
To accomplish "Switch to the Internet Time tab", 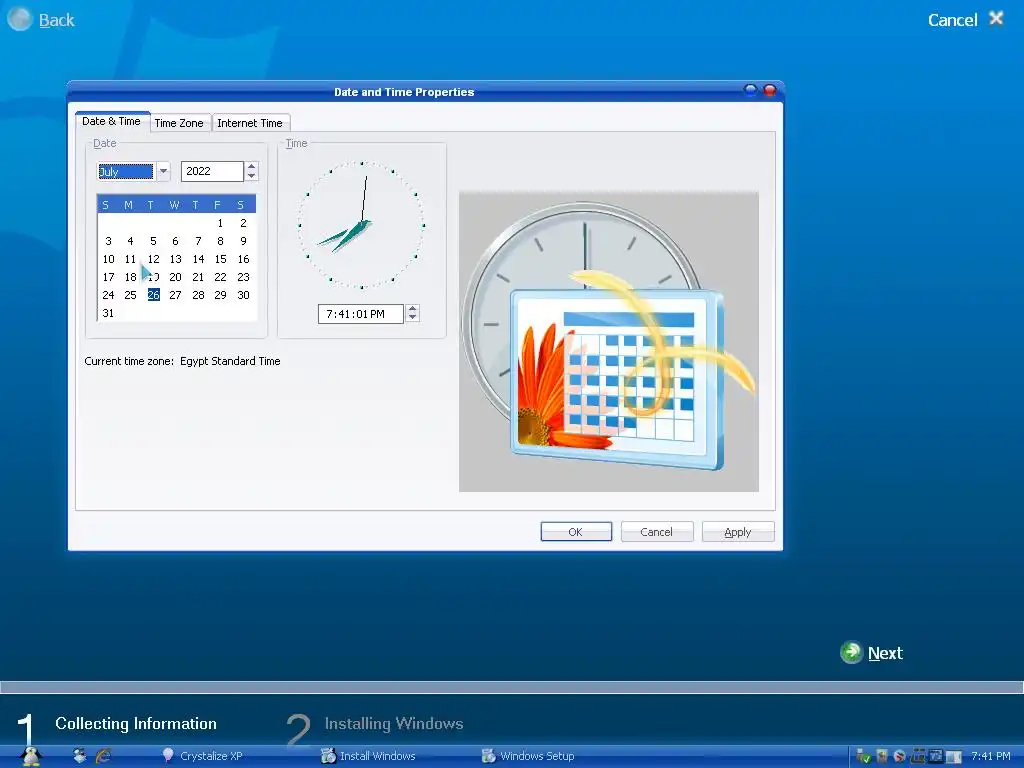I will point(250,123).
